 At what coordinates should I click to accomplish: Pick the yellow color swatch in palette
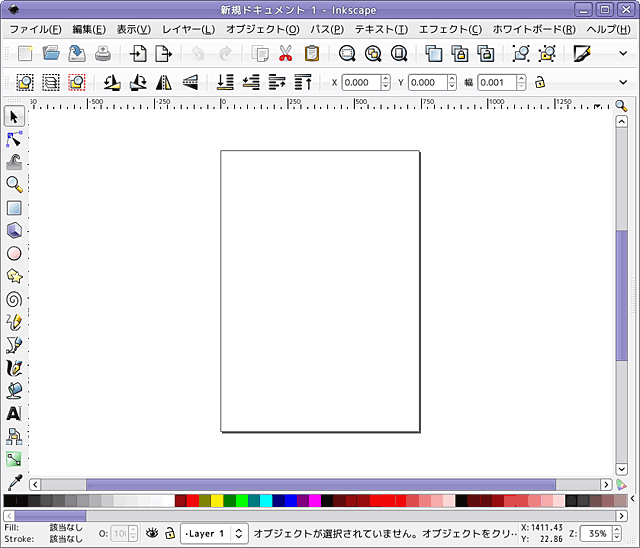click(217, 500)
